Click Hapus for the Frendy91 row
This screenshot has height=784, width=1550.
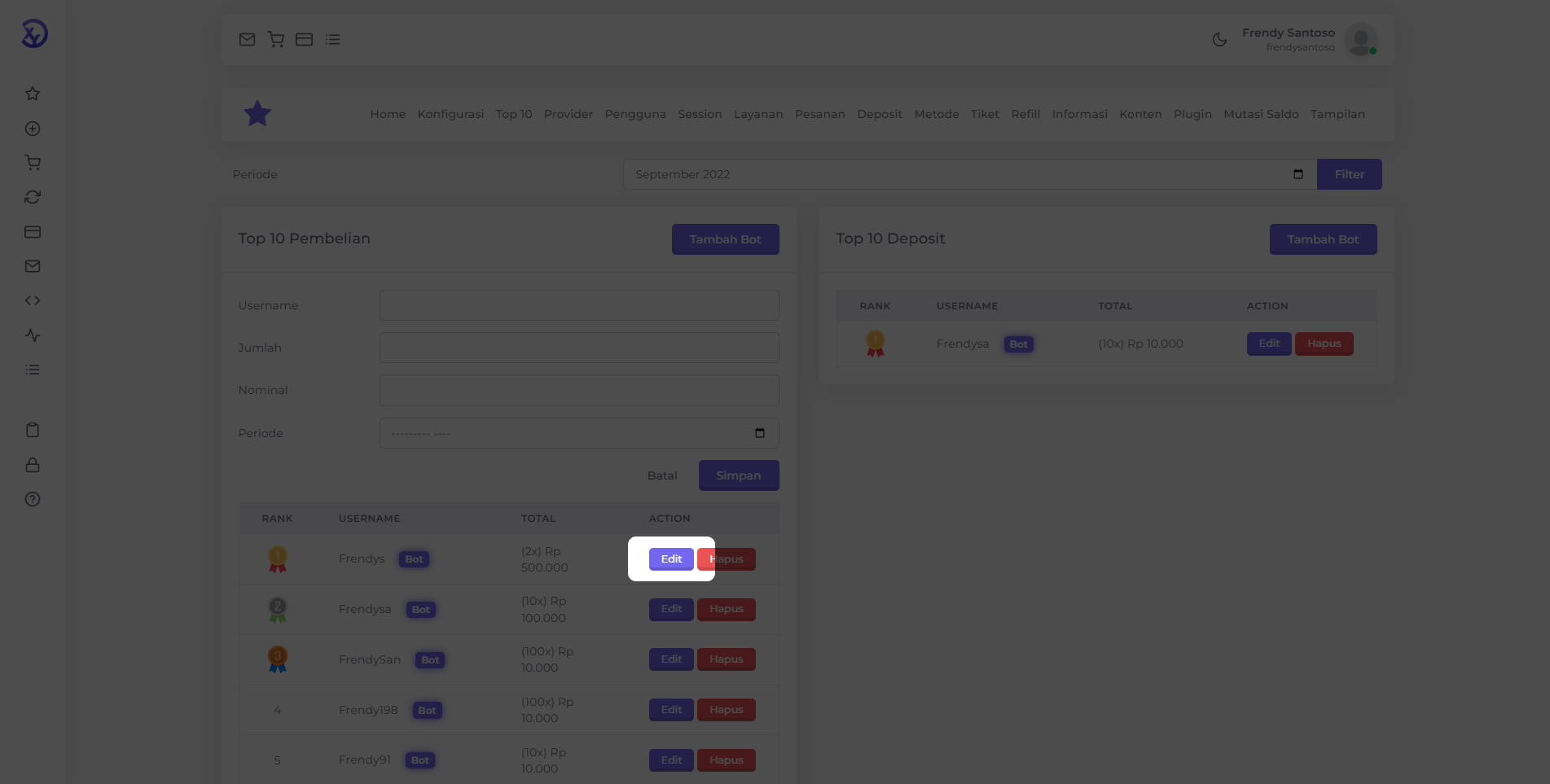[x=727, y=760]
